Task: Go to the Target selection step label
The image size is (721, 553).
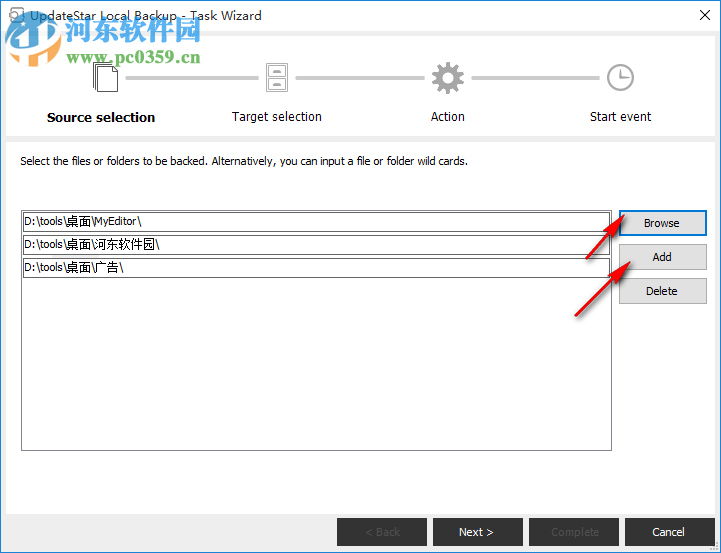Action: pyautogui.click(x=276, y=117)
